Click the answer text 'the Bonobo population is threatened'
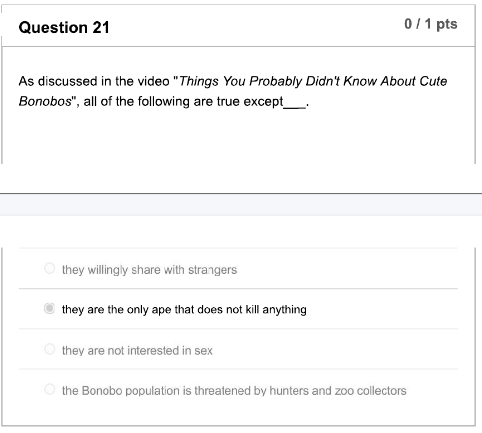 156,391
